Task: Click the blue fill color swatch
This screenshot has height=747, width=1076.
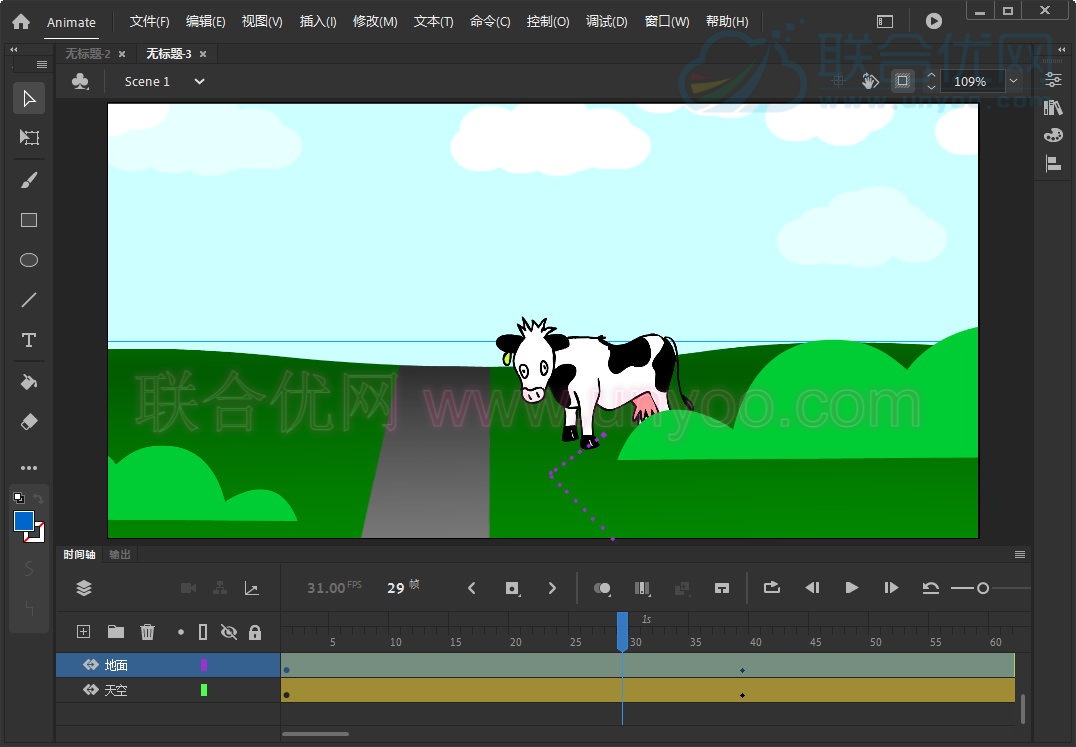Action: [24, 521]
